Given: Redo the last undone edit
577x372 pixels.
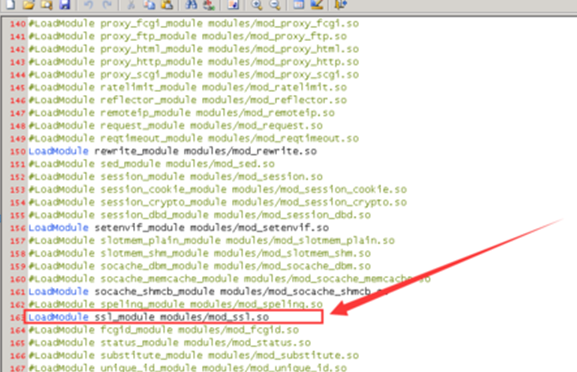Looking at the screenshot, I should 107,4.
